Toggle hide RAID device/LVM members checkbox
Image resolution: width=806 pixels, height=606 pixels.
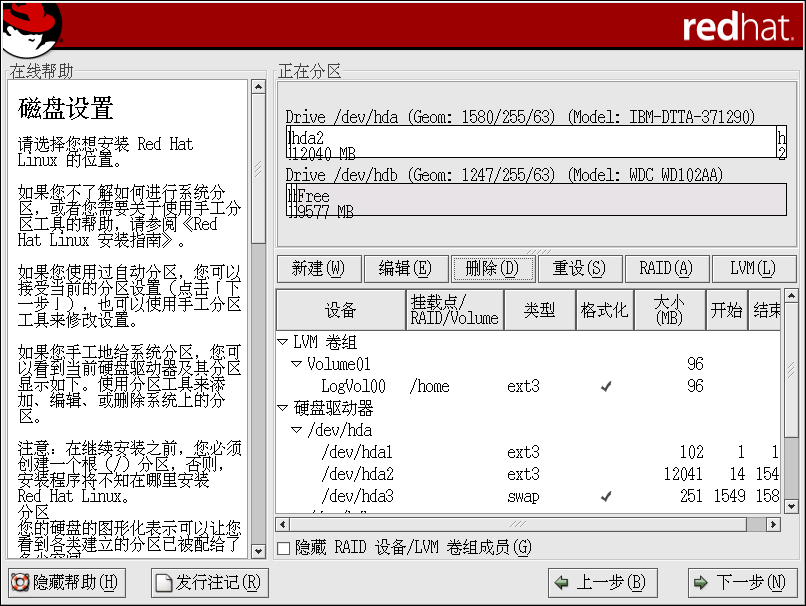283,548
